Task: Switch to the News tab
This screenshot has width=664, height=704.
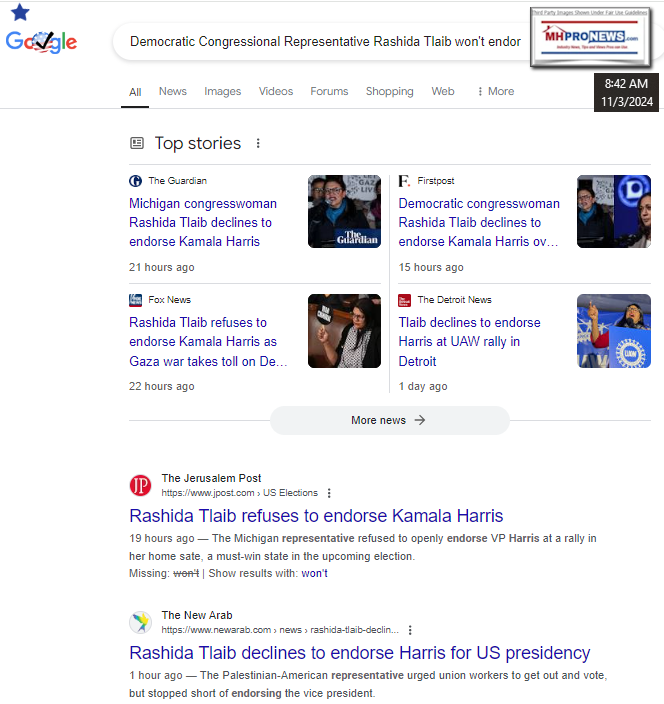Action: (x=173, y=91)
